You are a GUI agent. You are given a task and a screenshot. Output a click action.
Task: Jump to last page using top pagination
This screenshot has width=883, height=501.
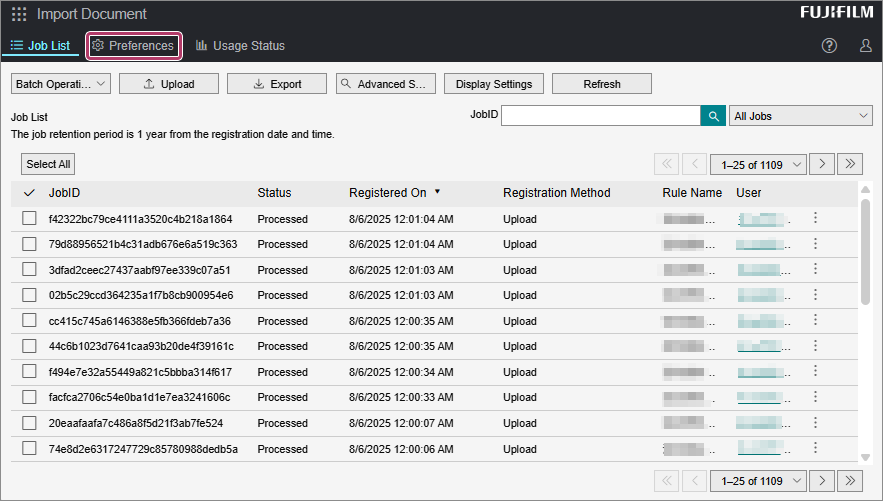pyautogui.click(x=850, y=164)
